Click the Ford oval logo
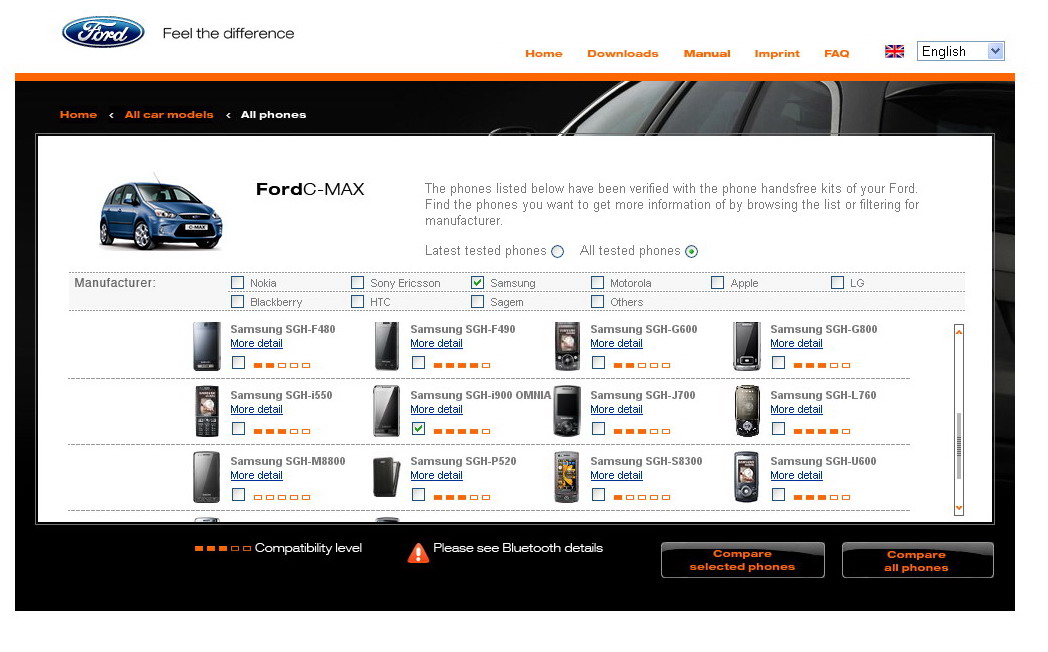Viewport: 1048px width, 652px height. coord(103,32)
